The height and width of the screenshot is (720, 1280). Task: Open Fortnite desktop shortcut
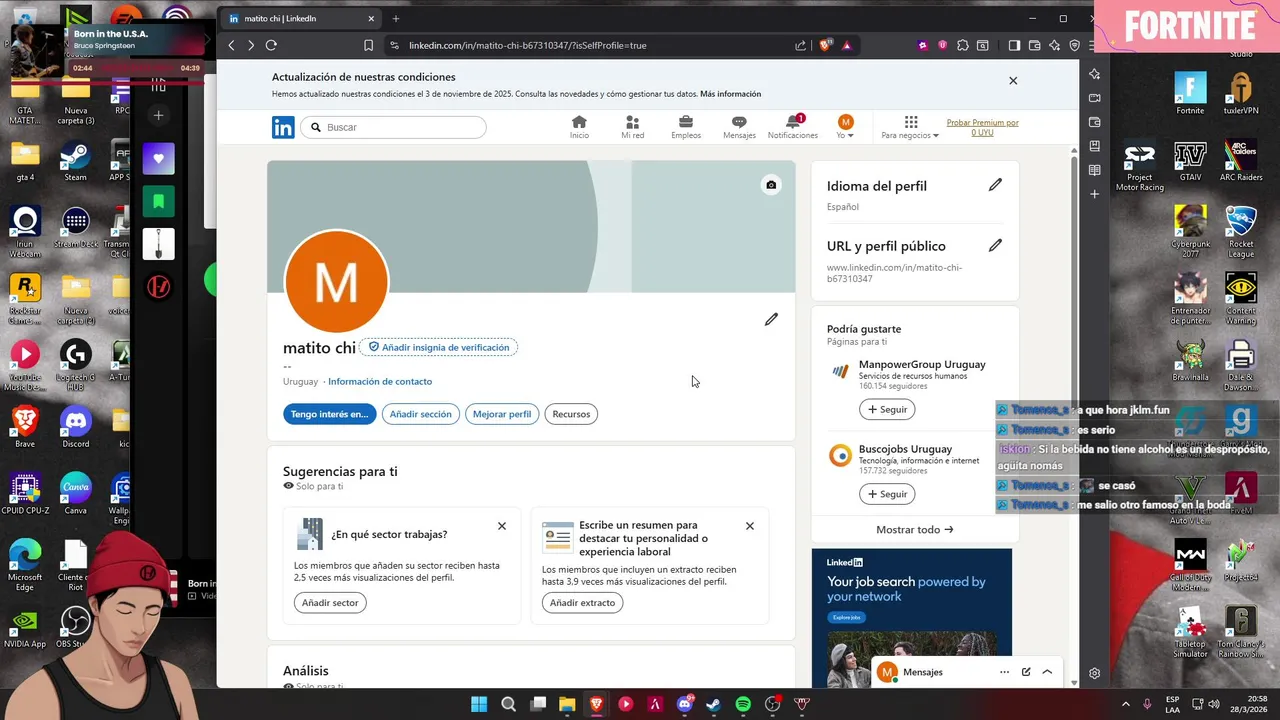(x=1190, y=93)
